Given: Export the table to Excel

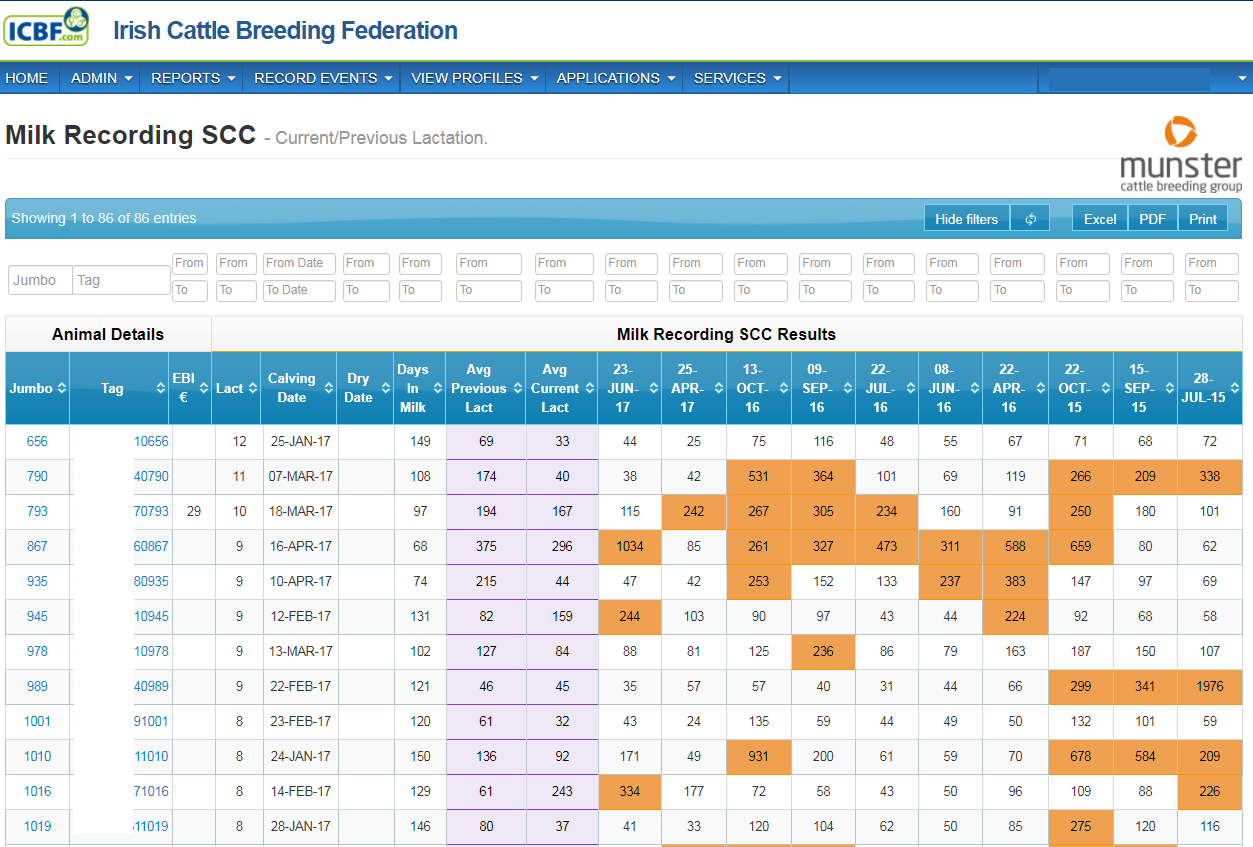Looking at the screenshot, I should click(x=1100, y=219).
